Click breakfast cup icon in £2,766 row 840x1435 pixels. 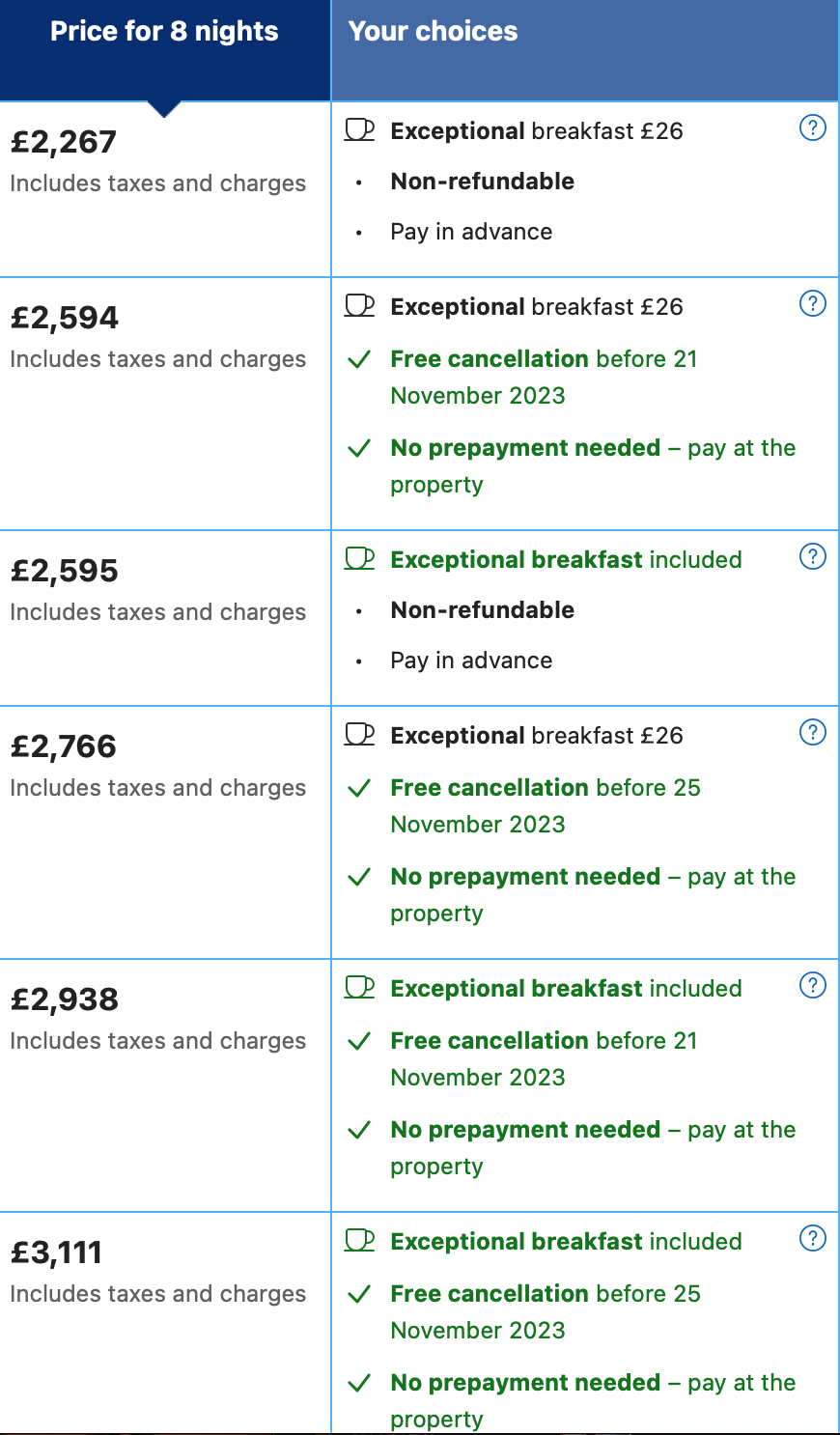click(x=359, y=735)
